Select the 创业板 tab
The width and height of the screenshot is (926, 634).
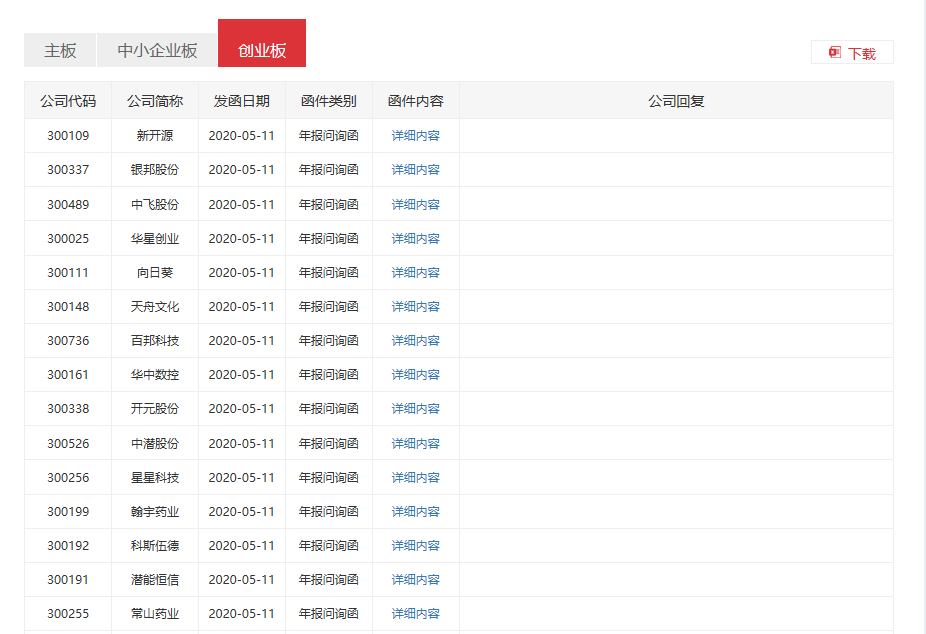pyautogui.click(x=262, y=43)
